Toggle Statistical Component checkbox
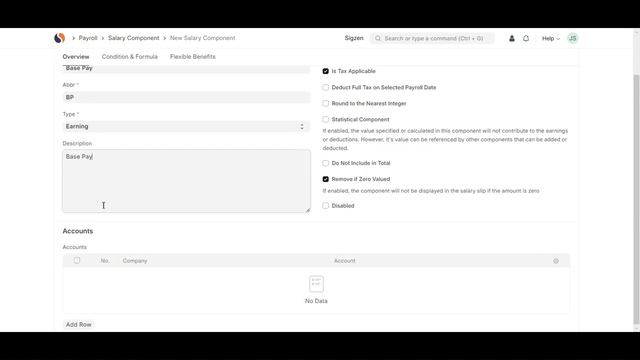This screenshot has width=640, height=360. (325, 120)
